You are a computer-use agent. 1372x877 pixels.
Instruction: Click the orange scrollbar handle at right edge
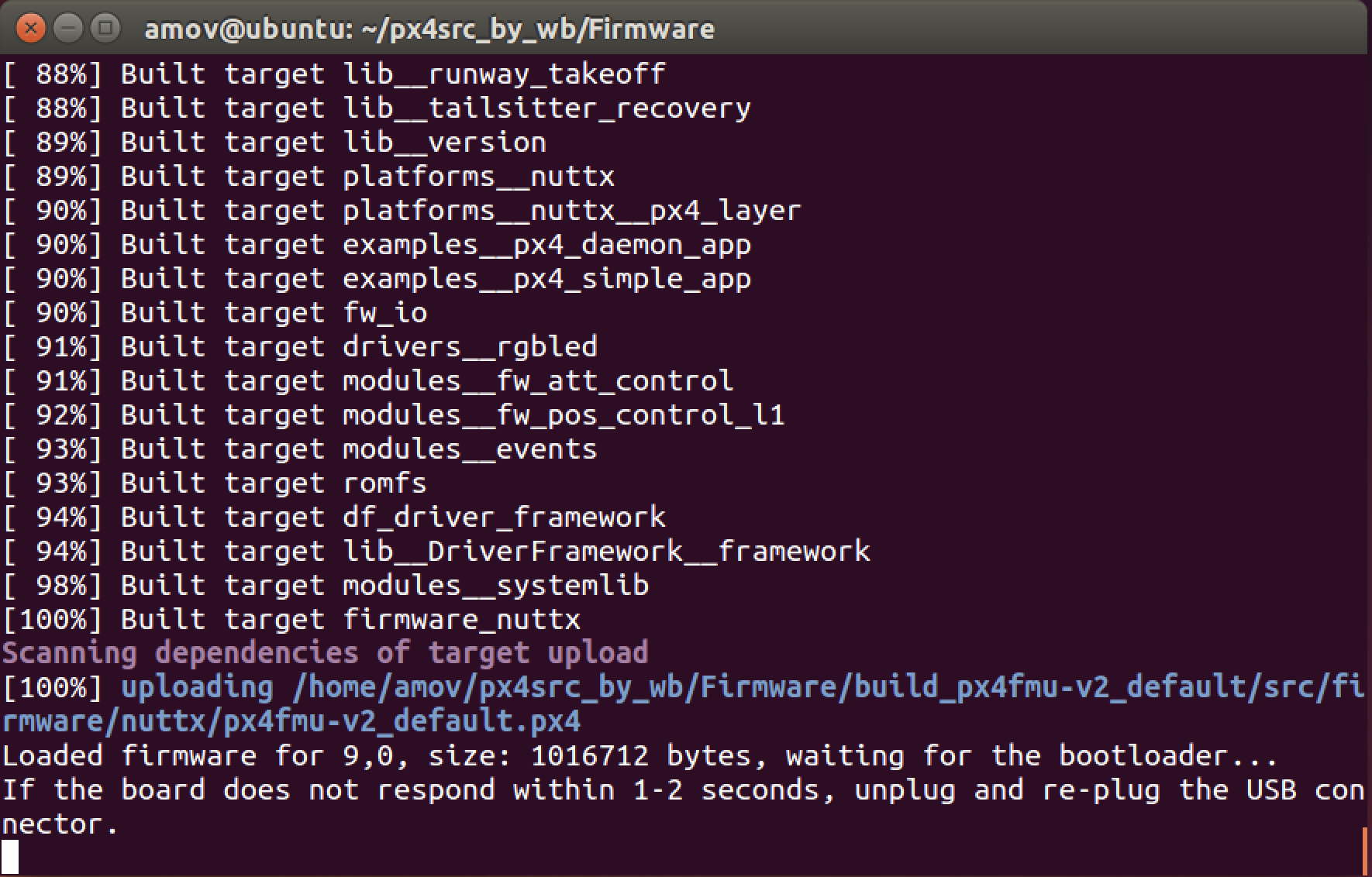tap(1366, 851)
